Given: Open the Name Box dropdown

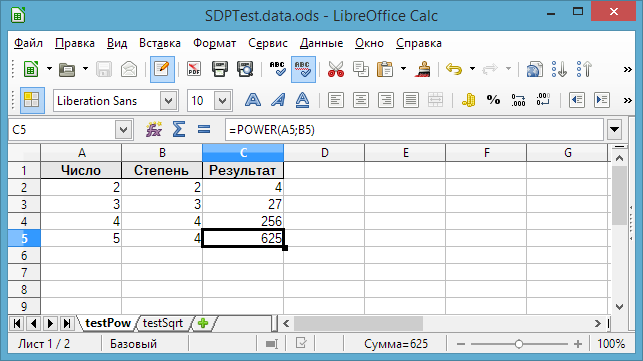Looking at the screenshot, I should pyautogui.click(x=123, y=130).
